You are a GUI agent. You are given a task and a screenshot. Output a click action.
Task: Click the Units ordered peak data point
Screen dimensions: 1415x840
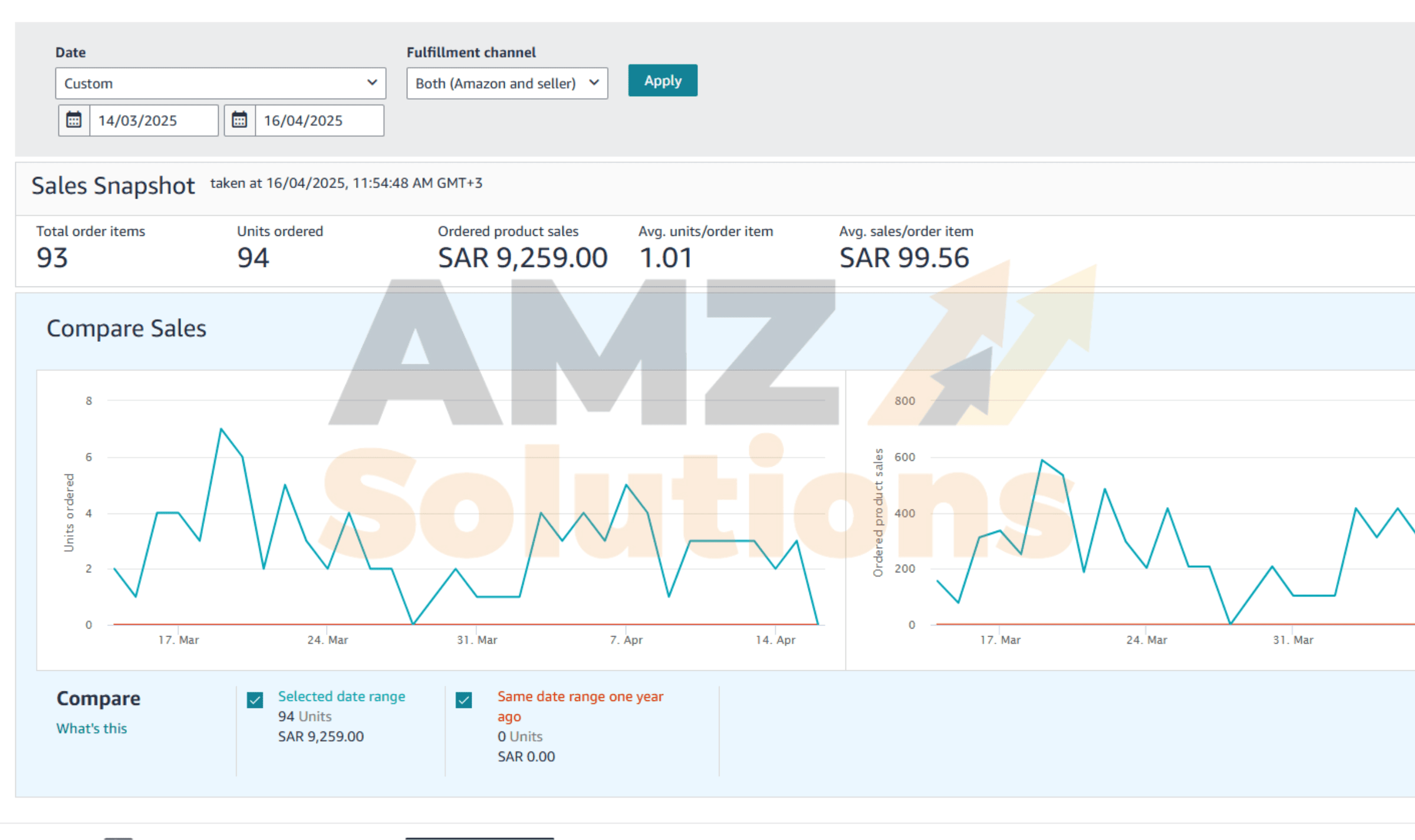pos(221,429)
